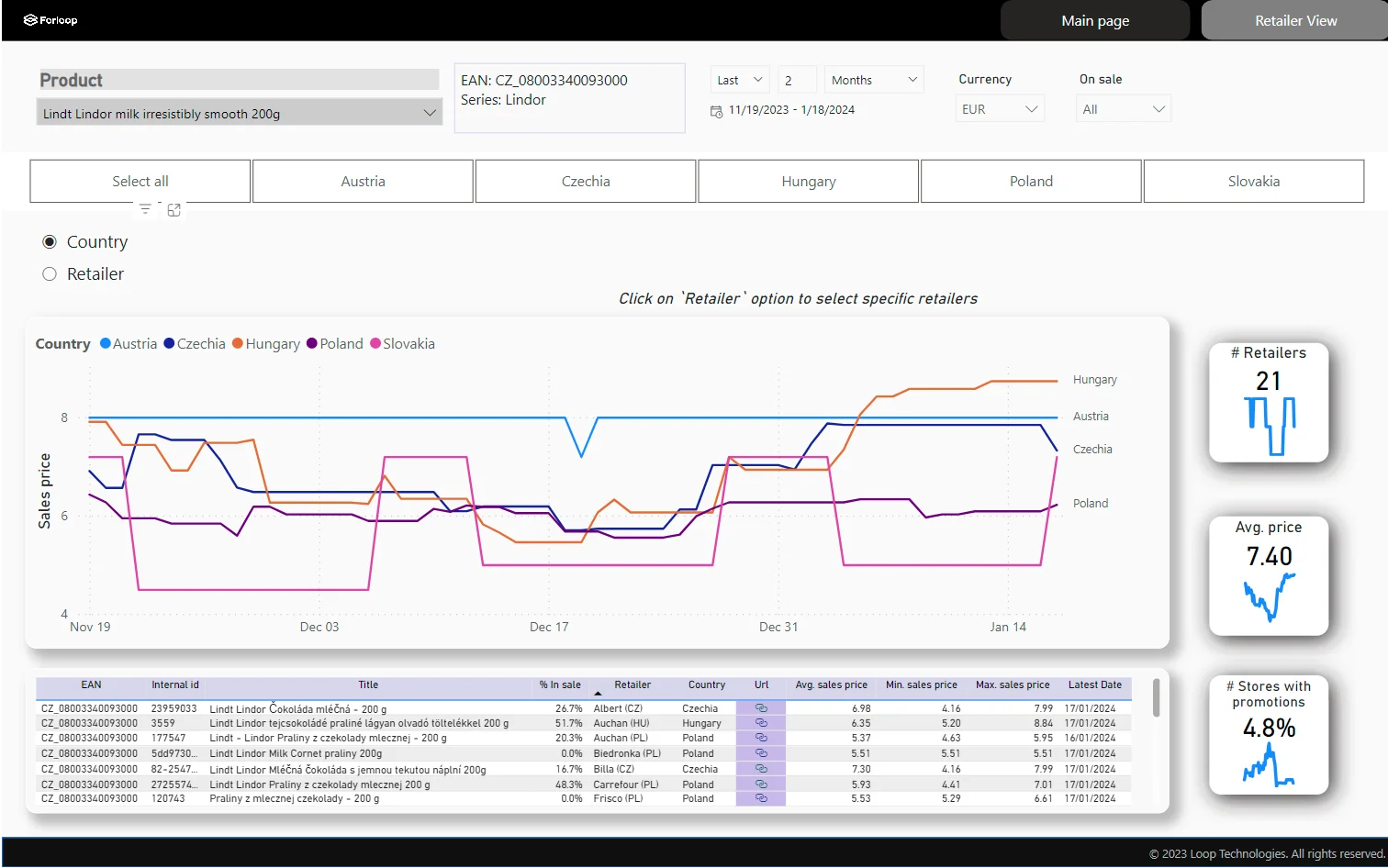The width and height of the screenshot is (1388, 868).
Task: Select the Retailer radio option
Action: tap(50, 274)
